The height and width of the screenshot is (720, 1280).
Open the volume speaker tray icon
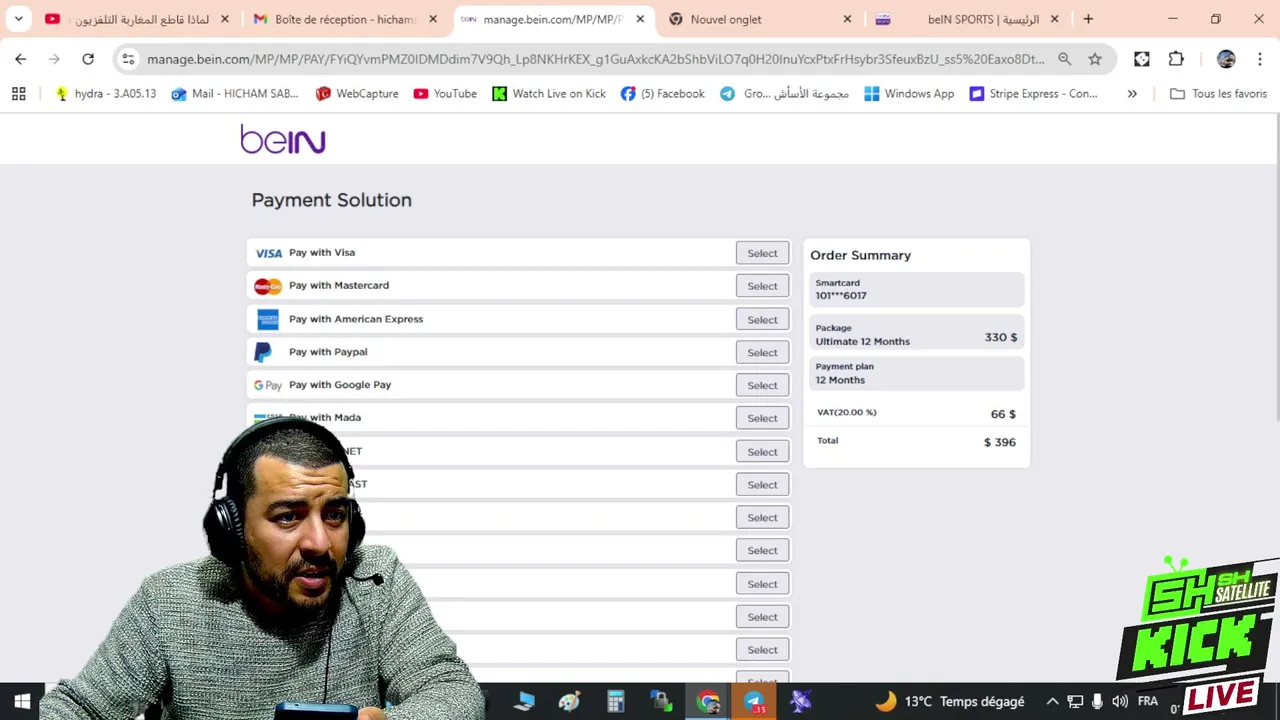[1120, 701]
